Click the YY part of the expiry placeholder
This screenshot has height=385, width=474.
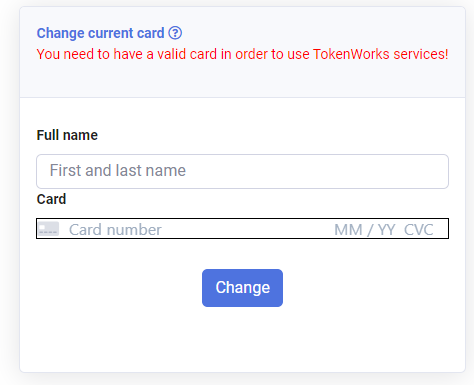(x=386, y=230)
